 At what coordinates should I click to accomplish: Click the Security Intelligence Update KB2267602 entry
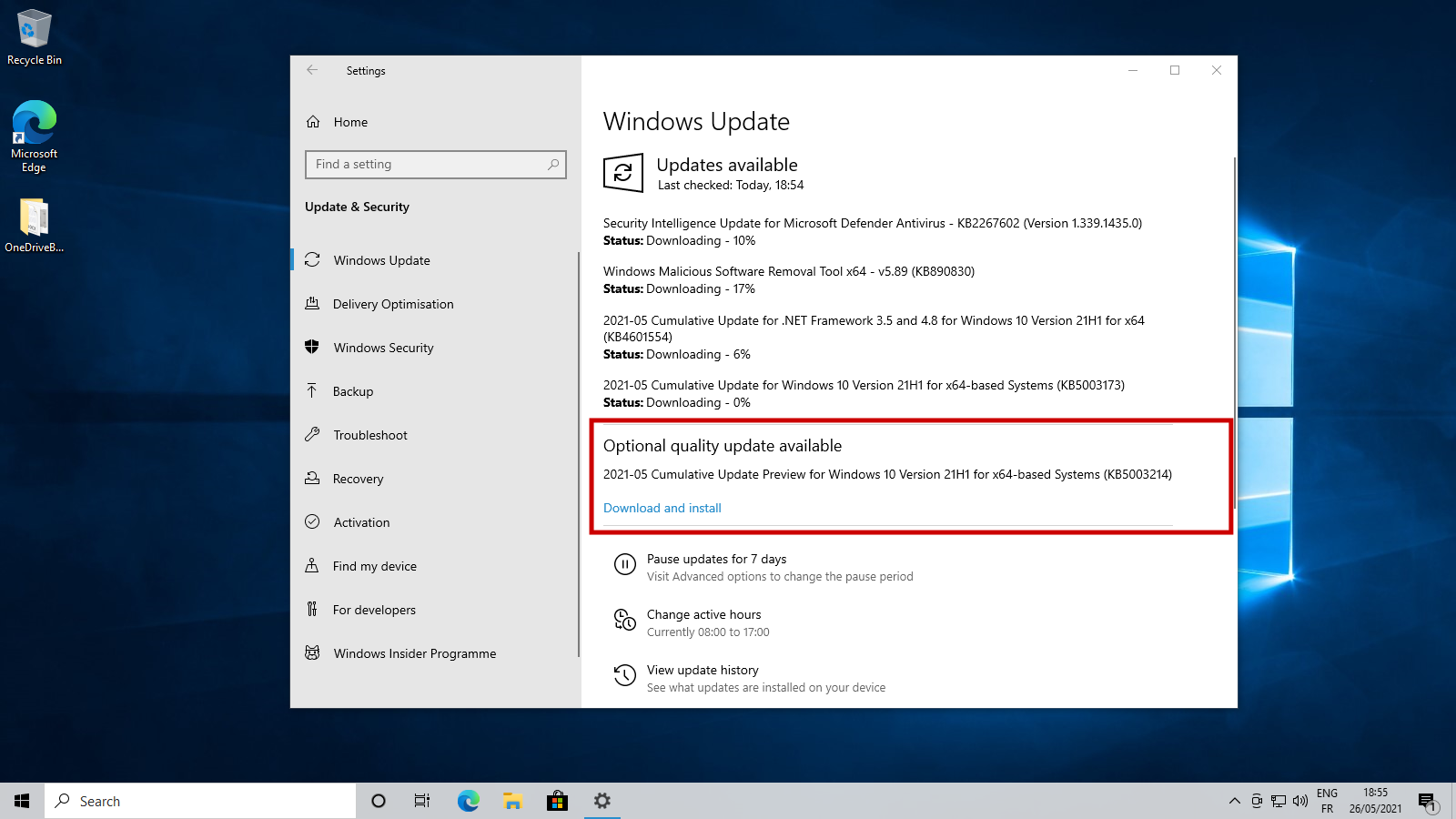click(873, 223)
